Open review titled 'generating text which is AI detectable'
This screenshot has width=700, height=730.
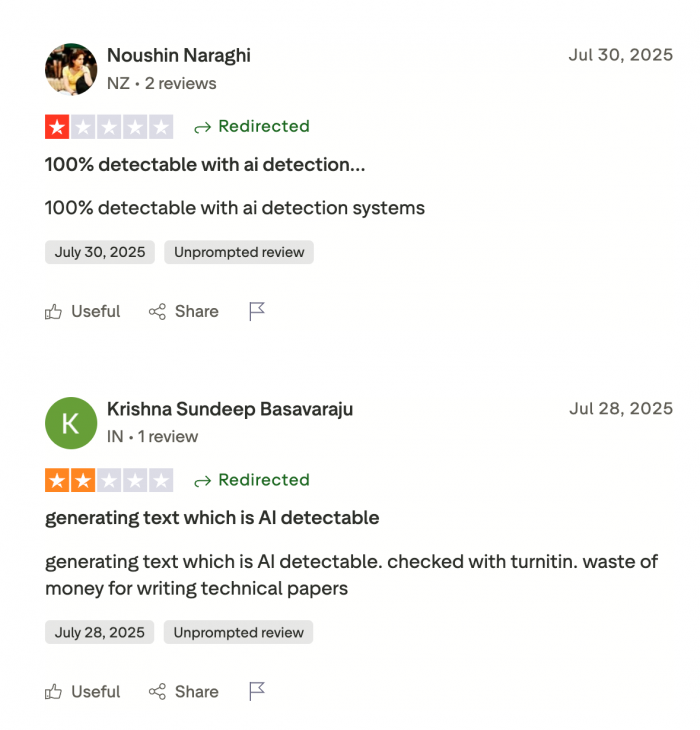(x=212, y=518)
